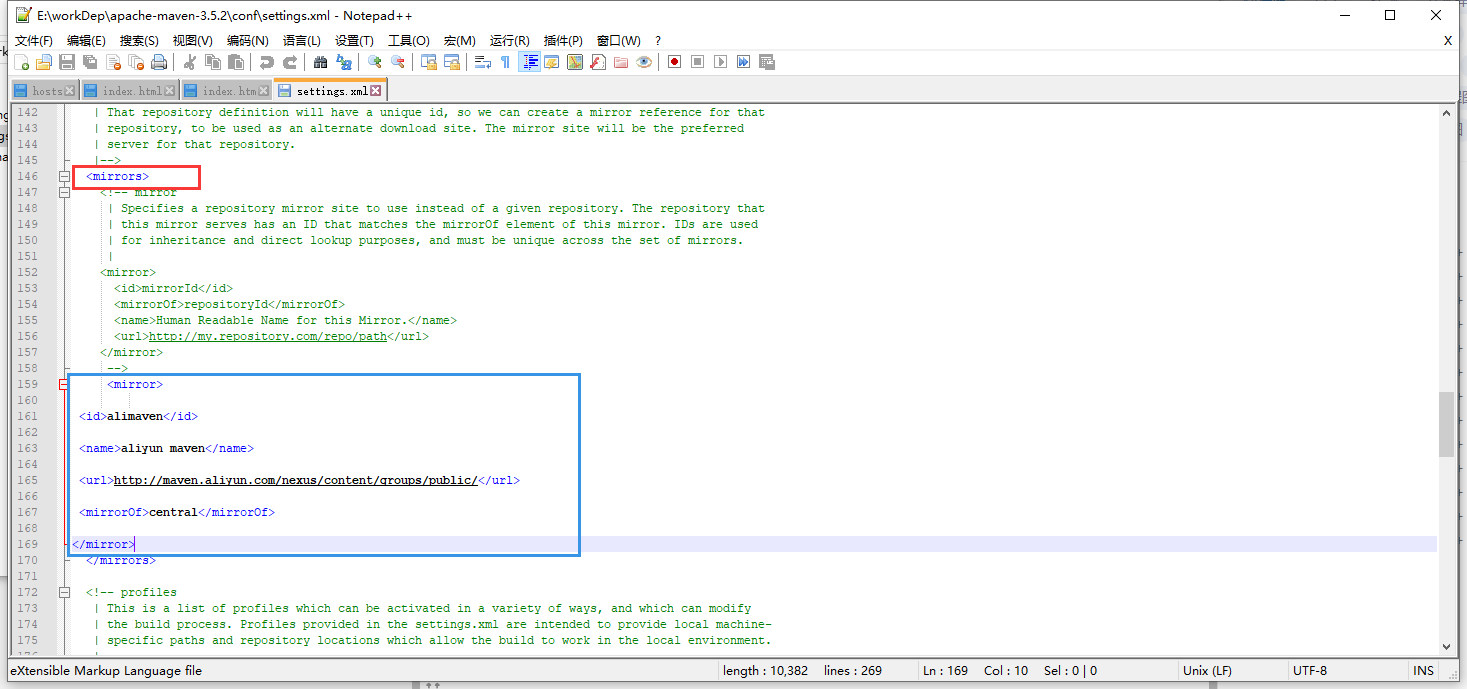Open Function List toolbar icon
The height and width of the screenshot is (689, 1467).
[x=598, y=62]
